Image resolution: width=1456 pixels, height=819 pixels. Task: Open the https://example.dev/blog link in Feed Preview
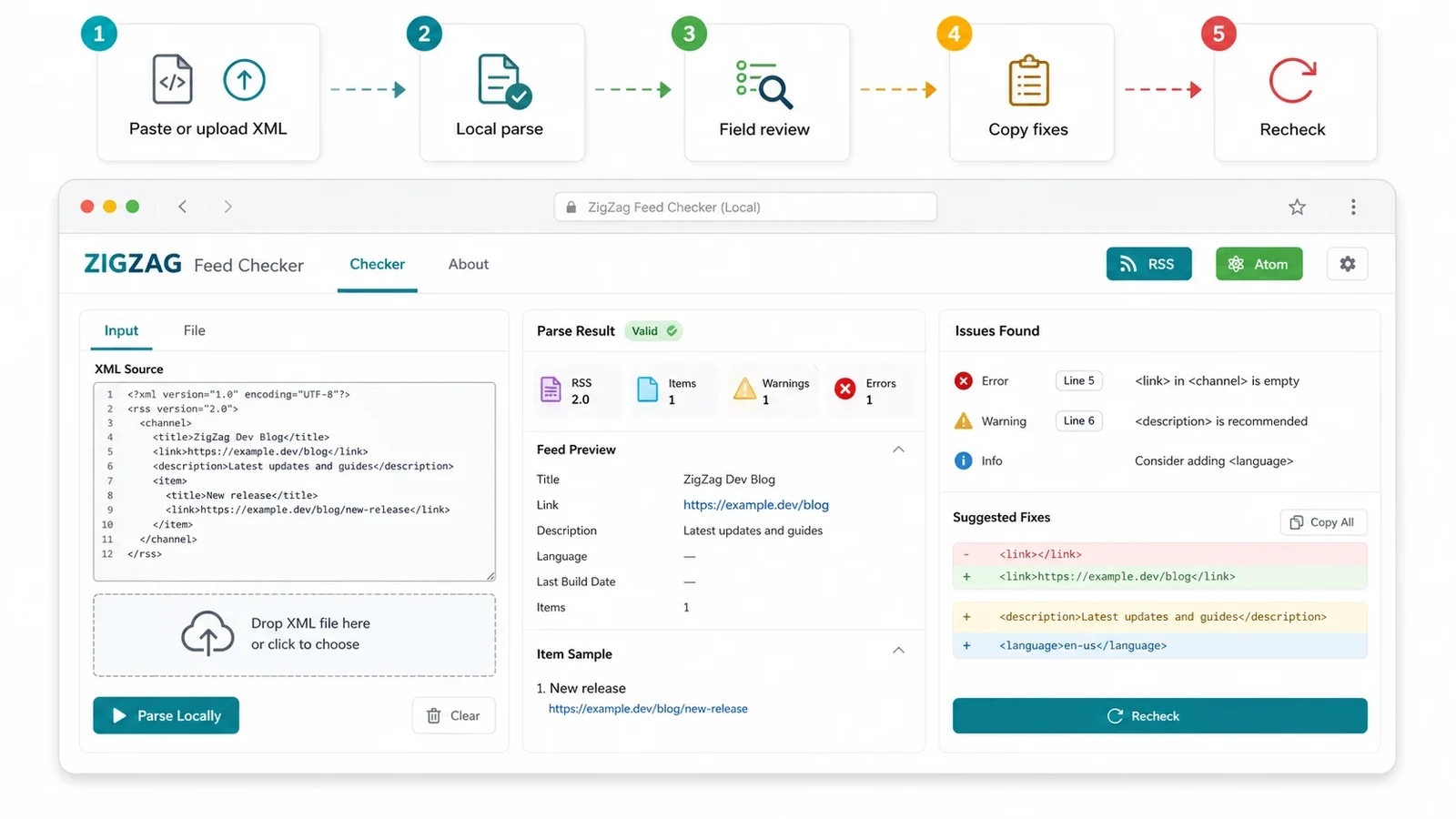click(x=755, y=505)
